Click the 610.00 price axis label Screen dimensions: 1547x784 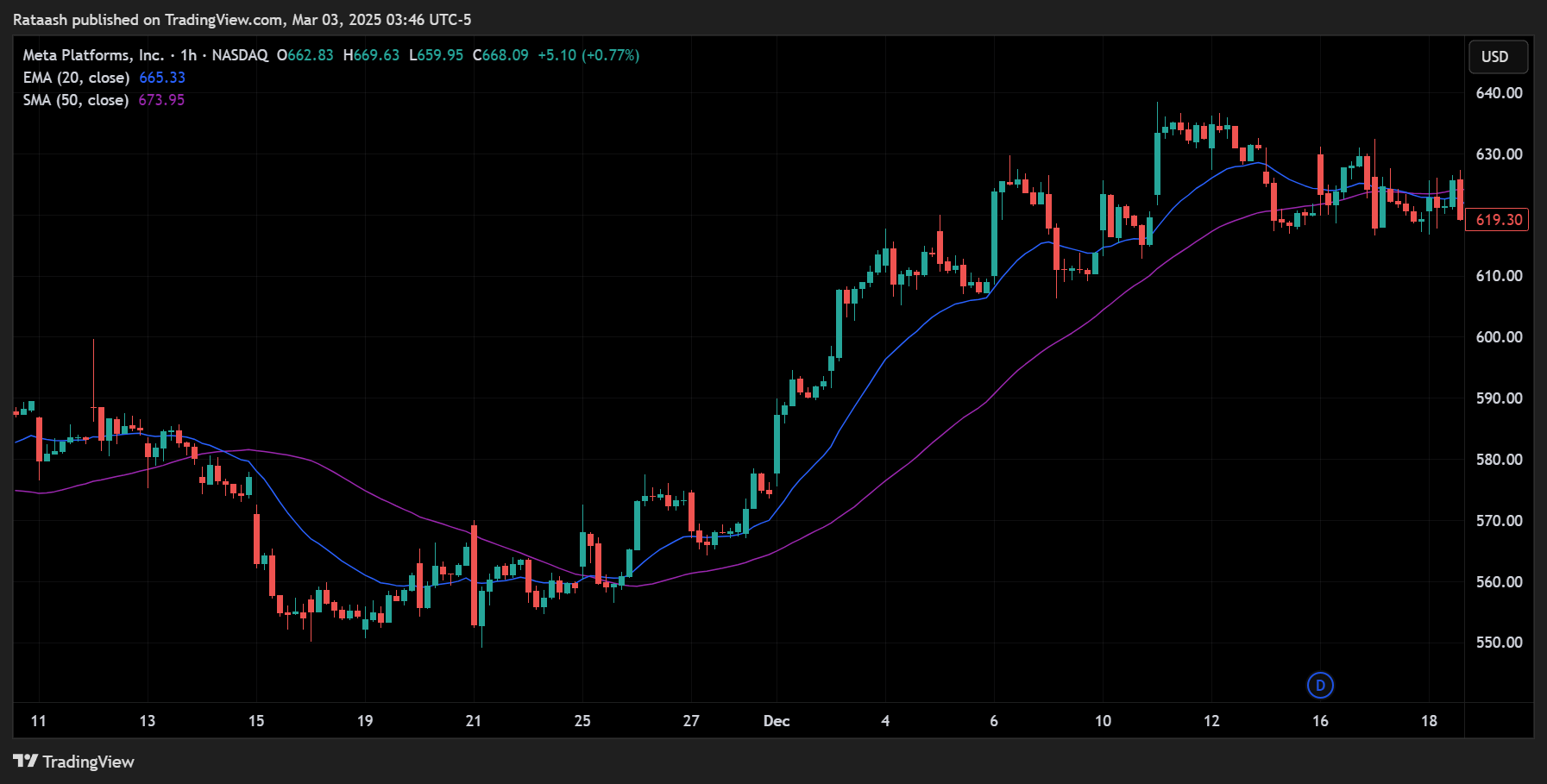pyautogui.click(x=1499, y=276)
